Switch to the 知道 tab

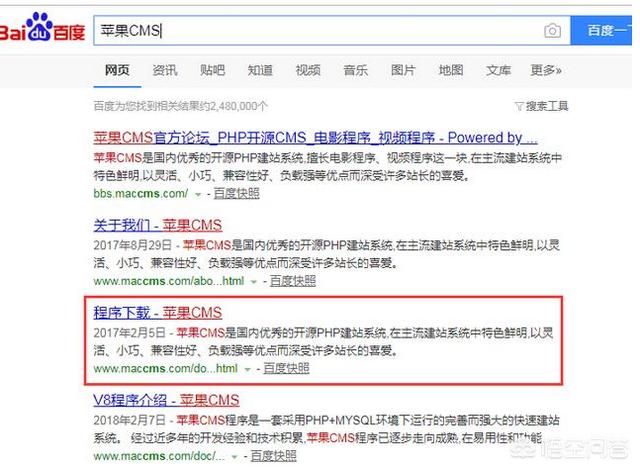(260, 71)
